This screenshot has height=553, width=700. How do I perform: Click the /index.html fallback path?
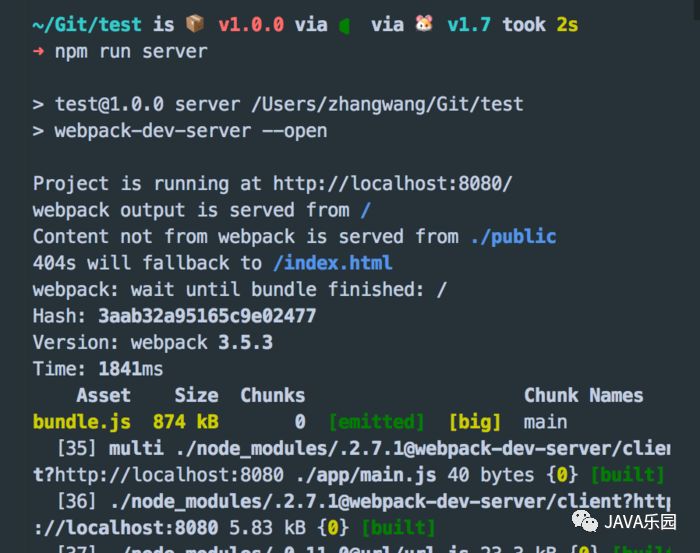click(x=333, y=262)
